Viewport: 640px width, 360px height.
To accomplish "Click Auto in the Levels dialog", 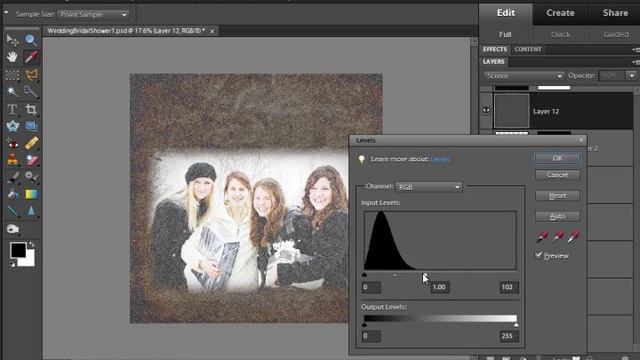I will pos(558,216).
